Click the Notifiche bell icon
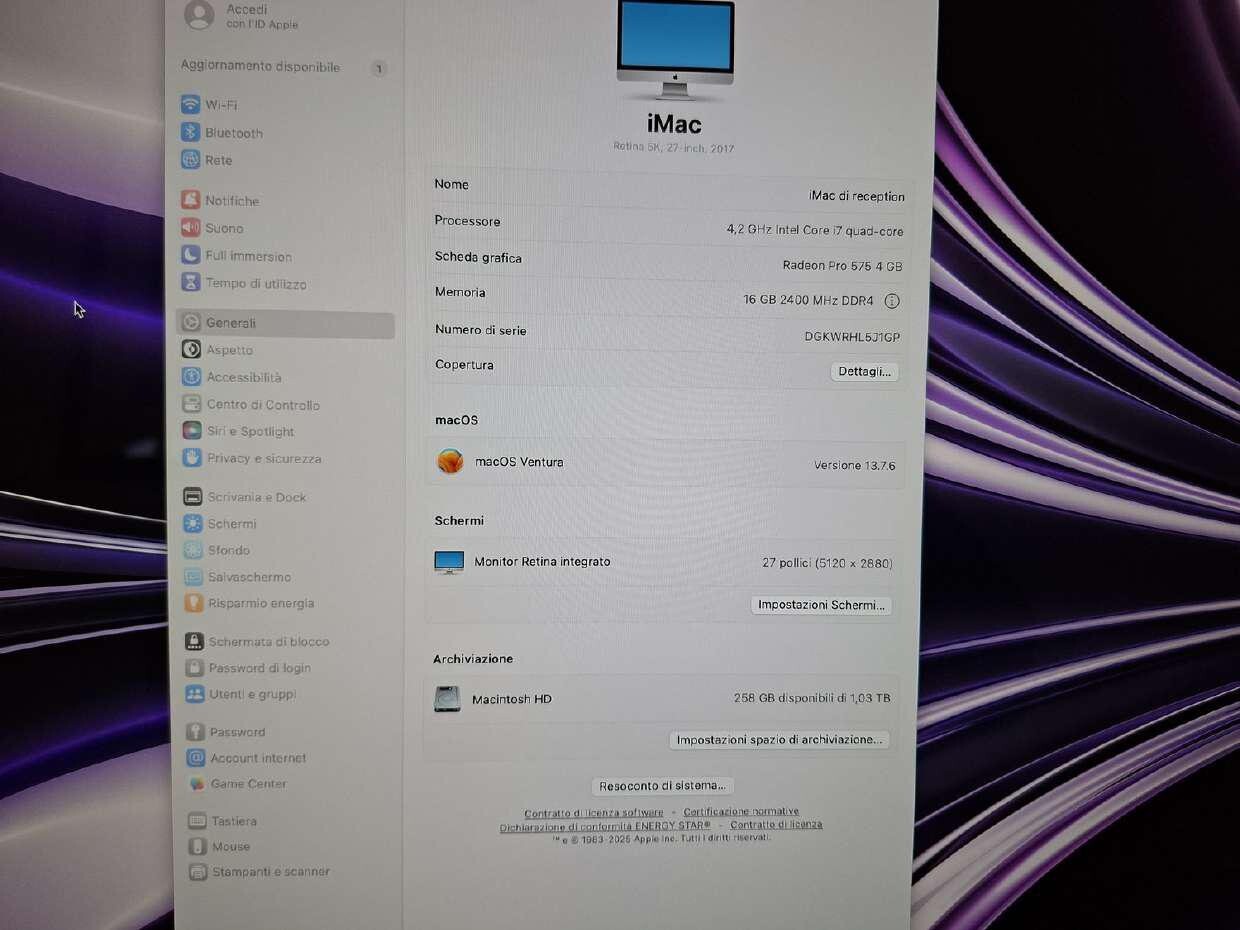The width and height of the screenshot is (1240, 930). 190,200
